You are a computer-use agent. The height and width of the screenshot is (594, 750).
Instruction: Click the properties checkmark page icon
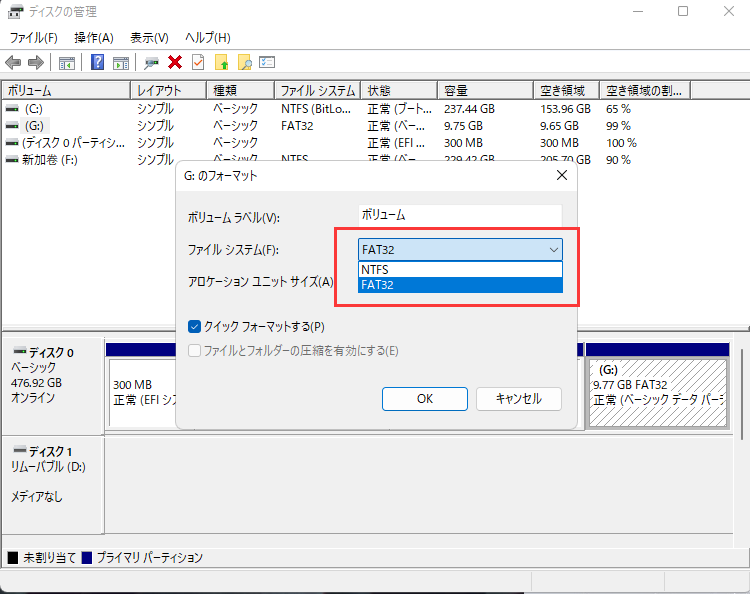click(x=198, y=62)
